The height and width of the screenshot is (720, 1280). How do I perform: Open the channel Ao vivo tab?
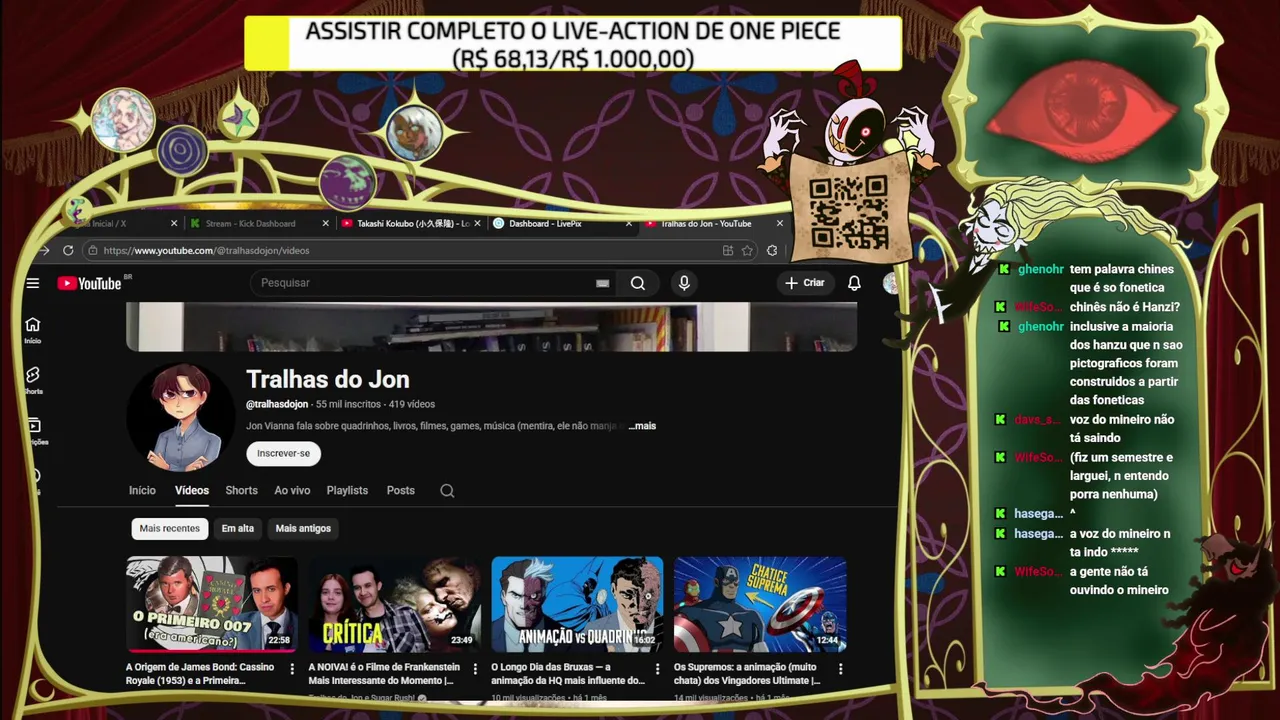(292, 490)
